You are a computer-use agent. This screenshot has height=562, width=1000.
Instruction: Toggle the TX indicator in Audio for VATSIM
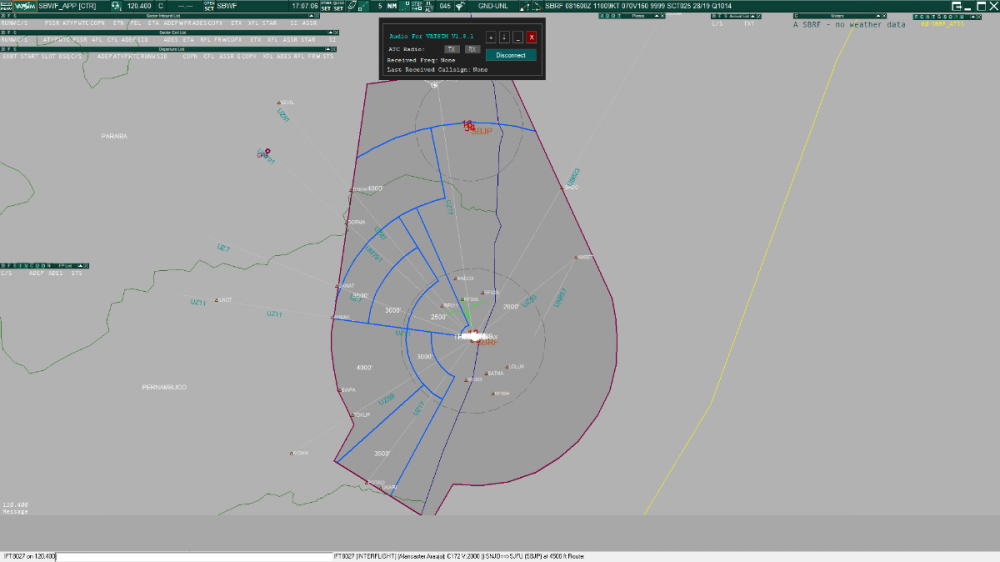(451, 48)
